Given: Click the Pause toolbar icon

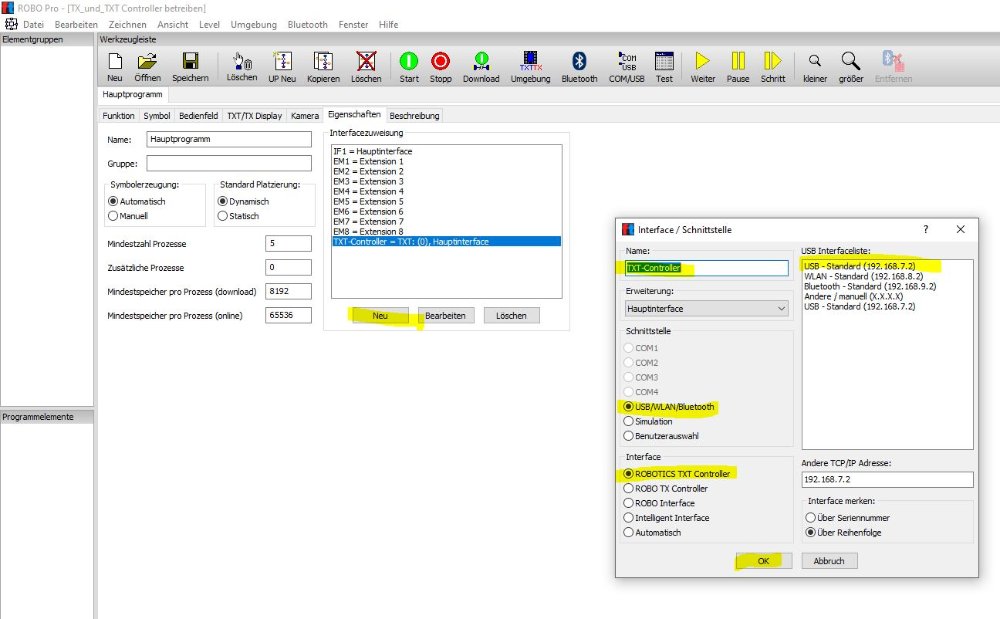Looking at the screenshot, I should [x=738, y=66].
